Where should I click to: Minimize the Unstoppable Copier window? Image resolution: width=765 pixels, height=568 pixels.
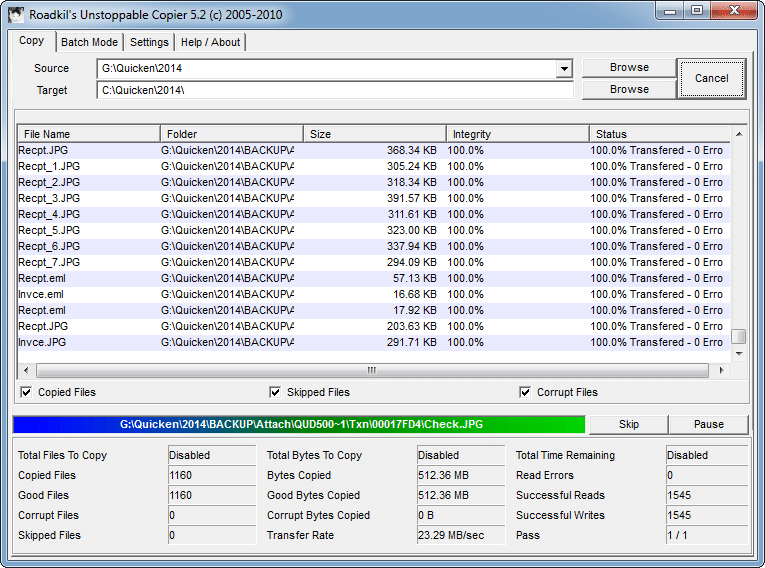click(x=670, y=11)
